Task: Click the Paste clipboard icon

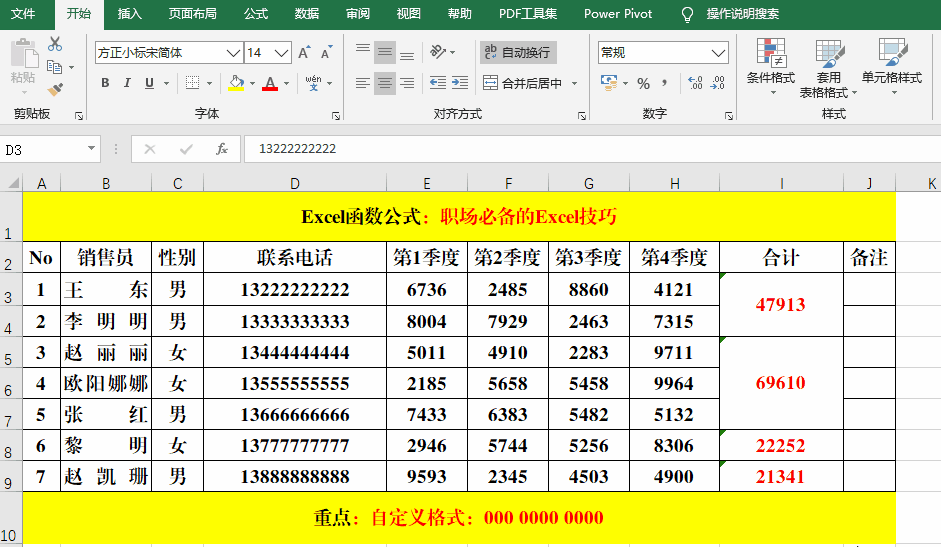Action: [23, 54]
